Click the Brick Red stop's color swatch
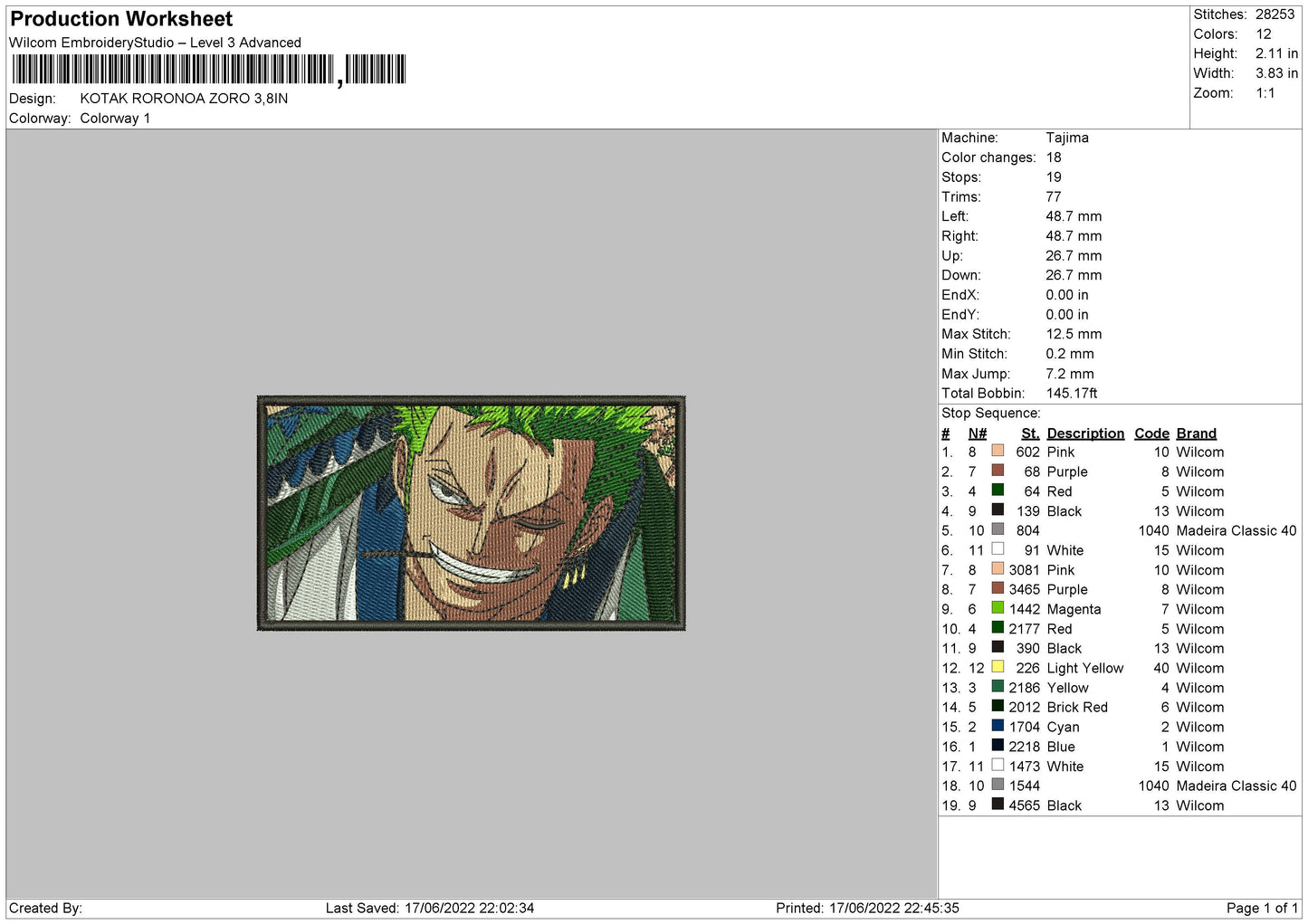 (998, 707)
